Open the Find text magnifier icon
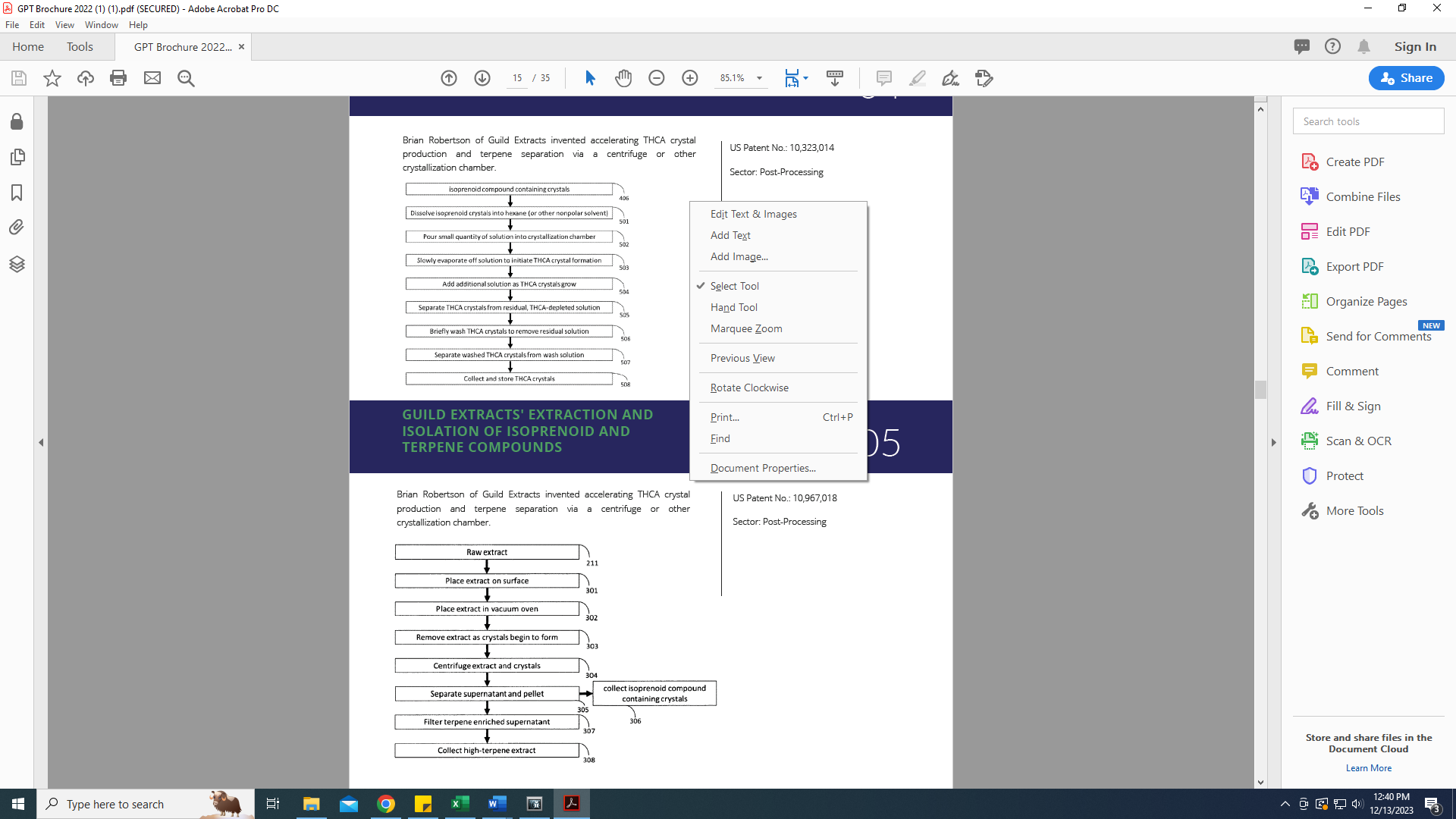 (x=186, y=78)
